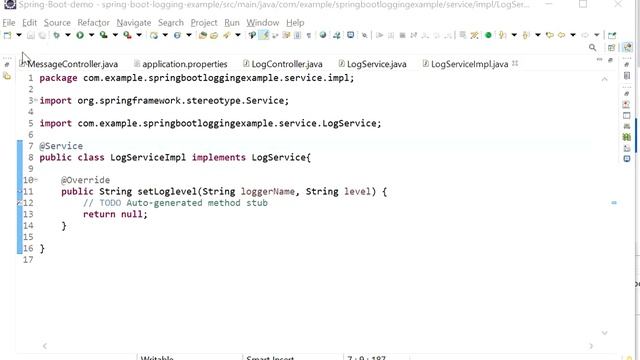Collapse the import block at line 3

click(36, 100)
